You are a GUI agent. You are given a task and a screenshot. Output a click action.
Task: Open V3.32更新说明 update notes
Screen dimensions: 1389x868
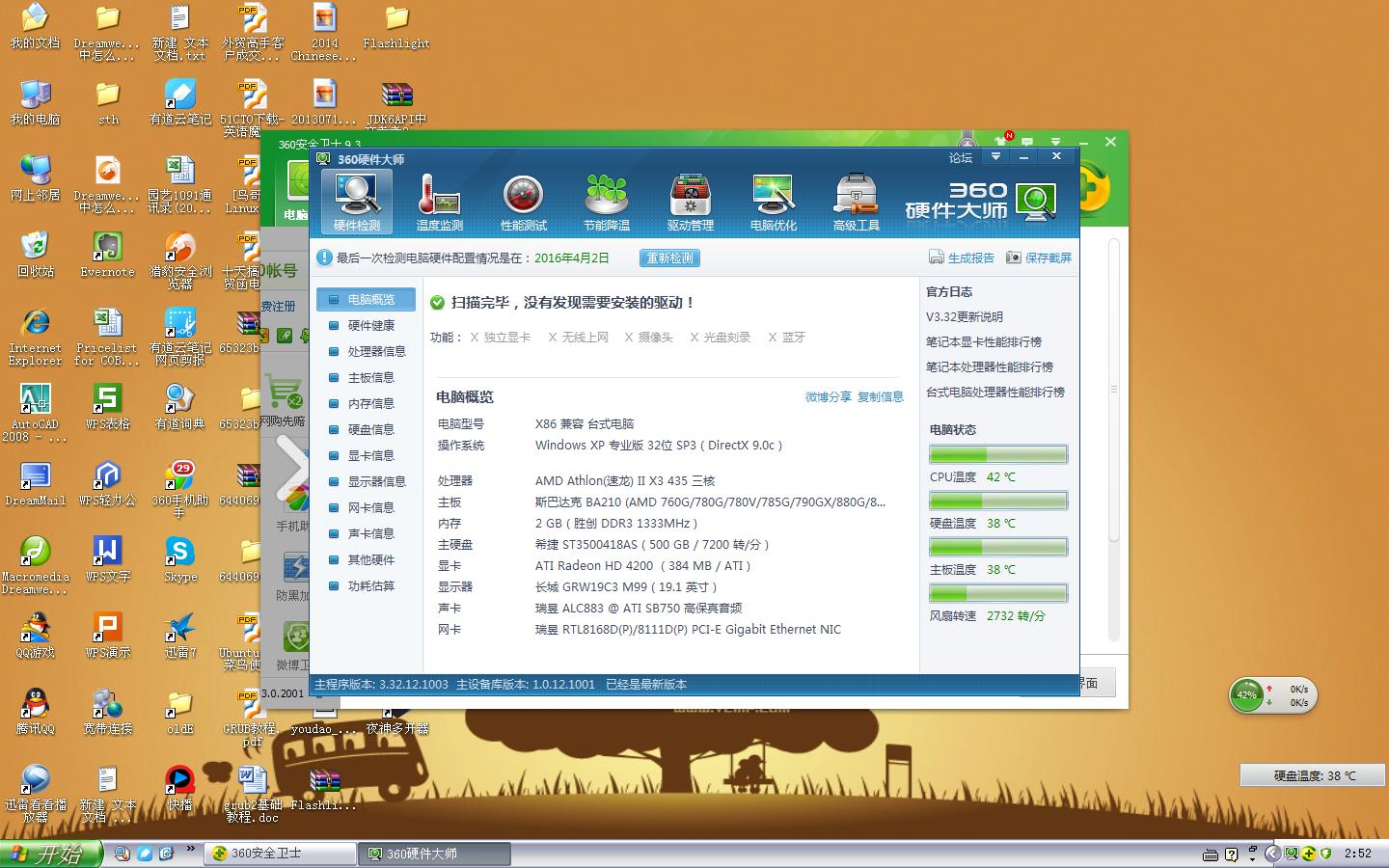coord(965,316)
